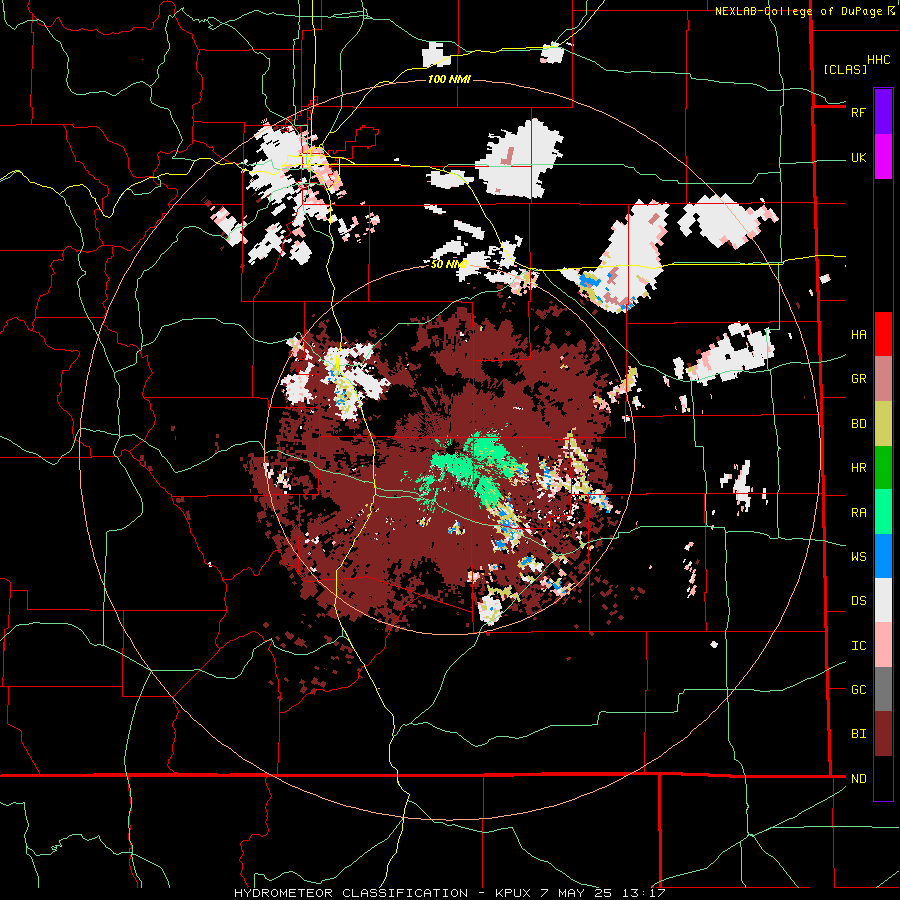Click the UK magenta legend swatch
Screen dimensions: 900x900
(883, 157)
